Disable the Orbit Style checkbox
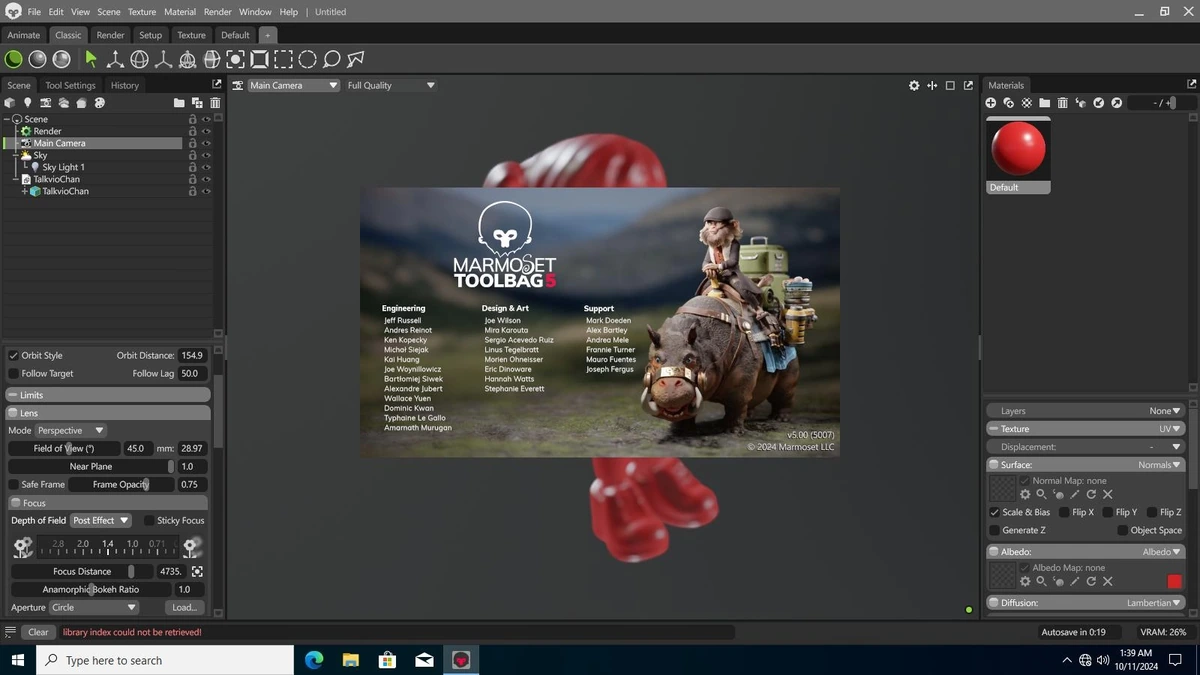This screenshot has width=1200, height=675. (14, 355)
